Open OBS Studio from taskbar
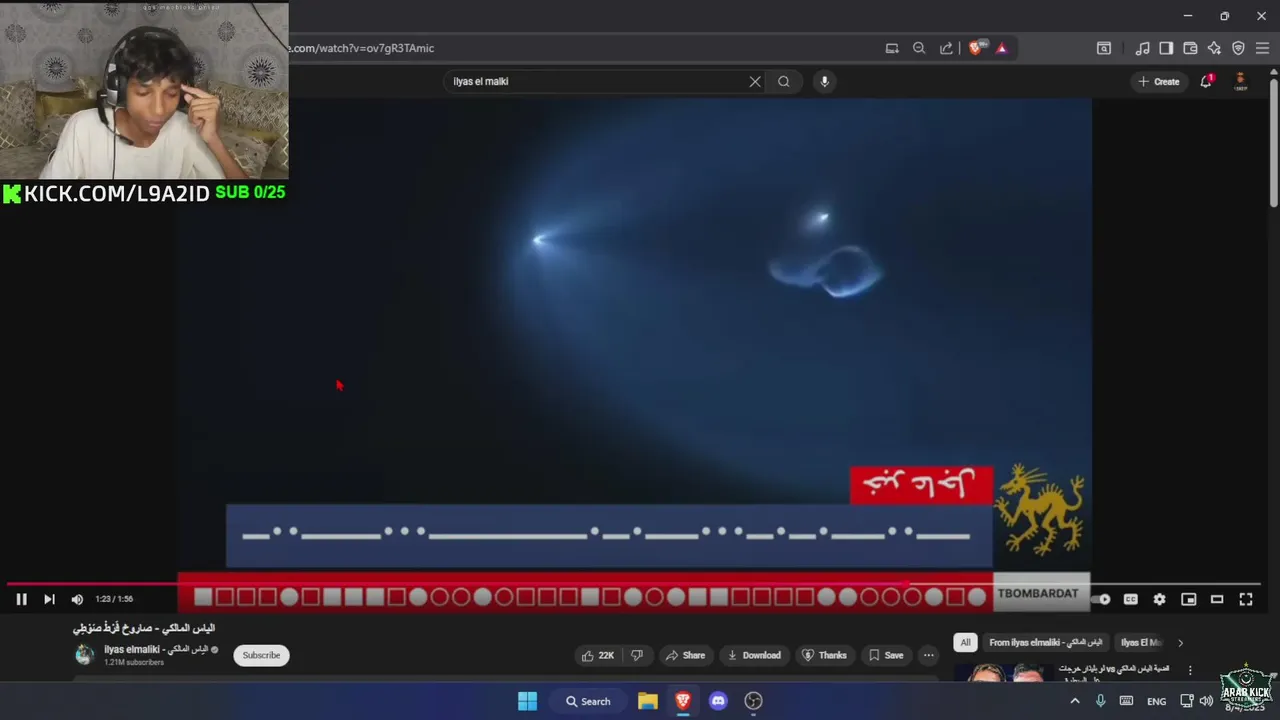Screen dimensions: 1280x720 click(754, 701)
